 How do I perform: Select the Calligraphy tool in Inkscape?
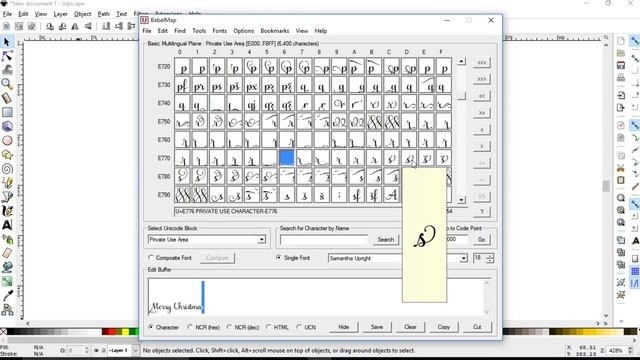coord(7,211)
